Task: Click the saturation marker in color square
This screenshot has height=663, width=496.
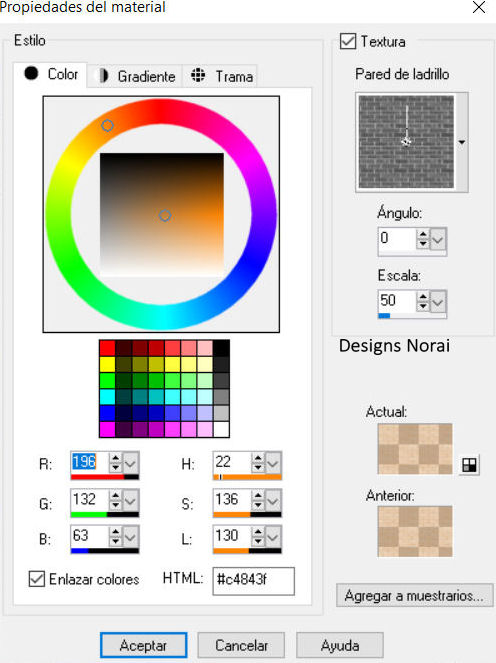Action: [165, 216]
